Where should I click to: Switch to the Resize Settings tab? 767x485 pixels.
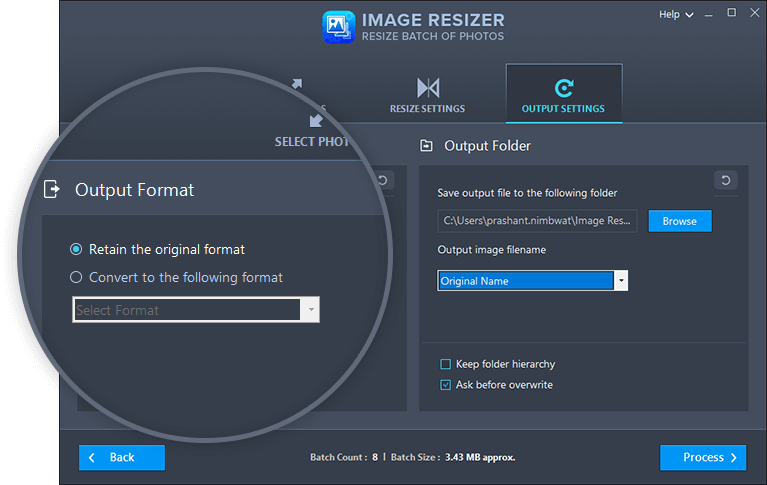[428, 94]
